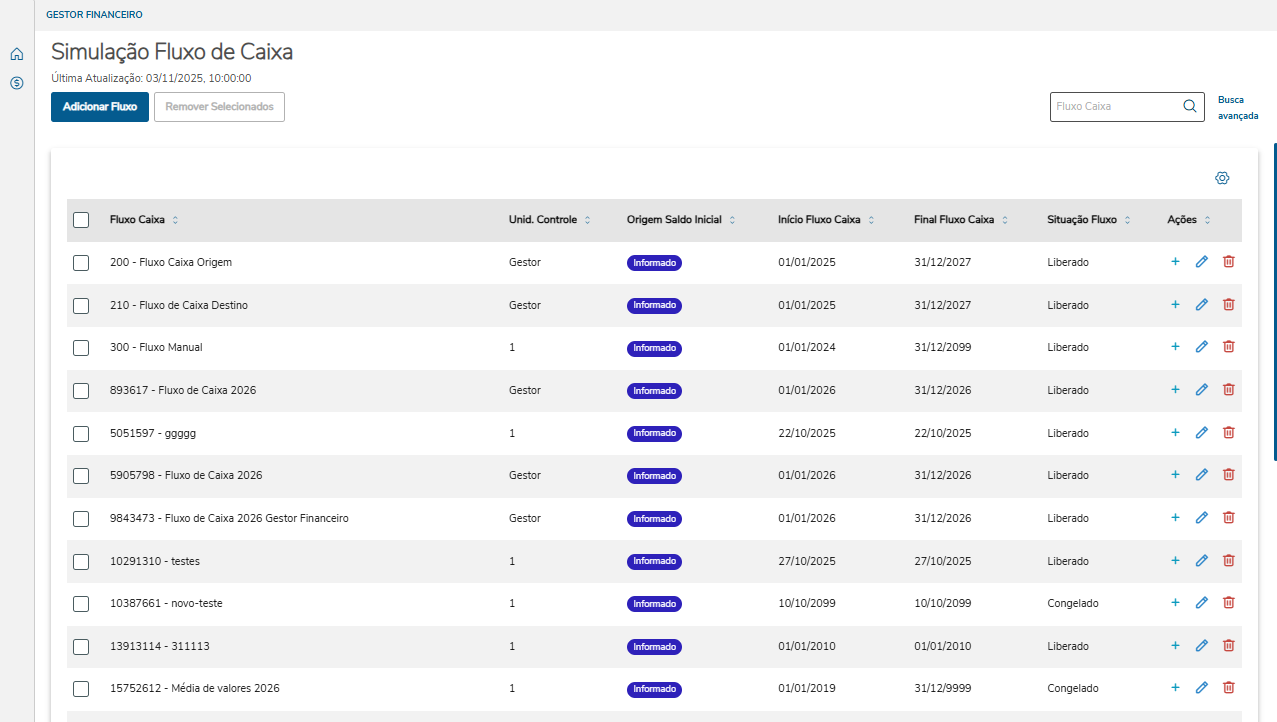The height and width of the screenshot is (722, 1277).
Task: Select checkbox for 10291310 - testes
Action: [x=81, y=562]
